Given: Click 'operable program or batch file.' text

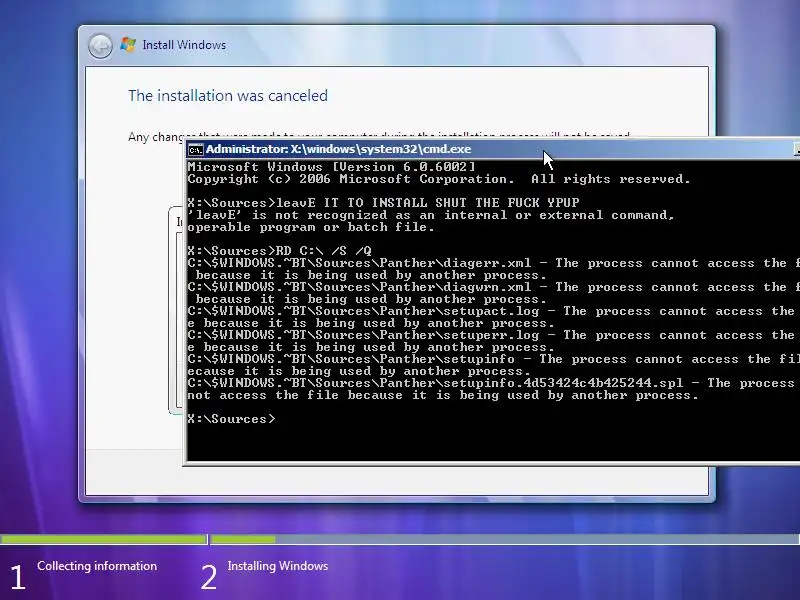Looking at the screenshot, I should point(311,227).
